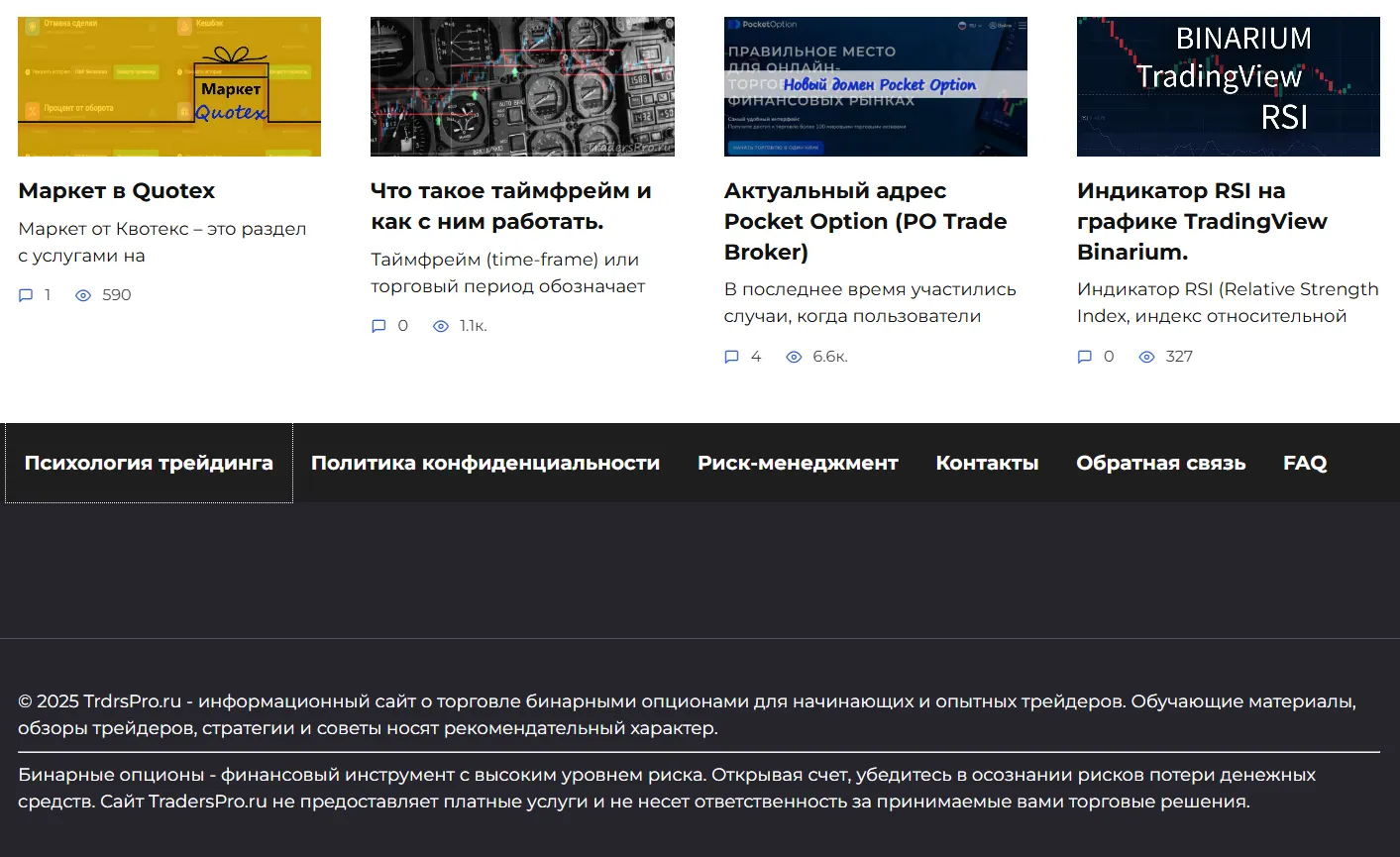This screenshot has height=857, width=1400.
Task: Click excerpt Таймфрейм (time-frame) или торговый период
Action: pyautogui.click(x=508, y=272)
